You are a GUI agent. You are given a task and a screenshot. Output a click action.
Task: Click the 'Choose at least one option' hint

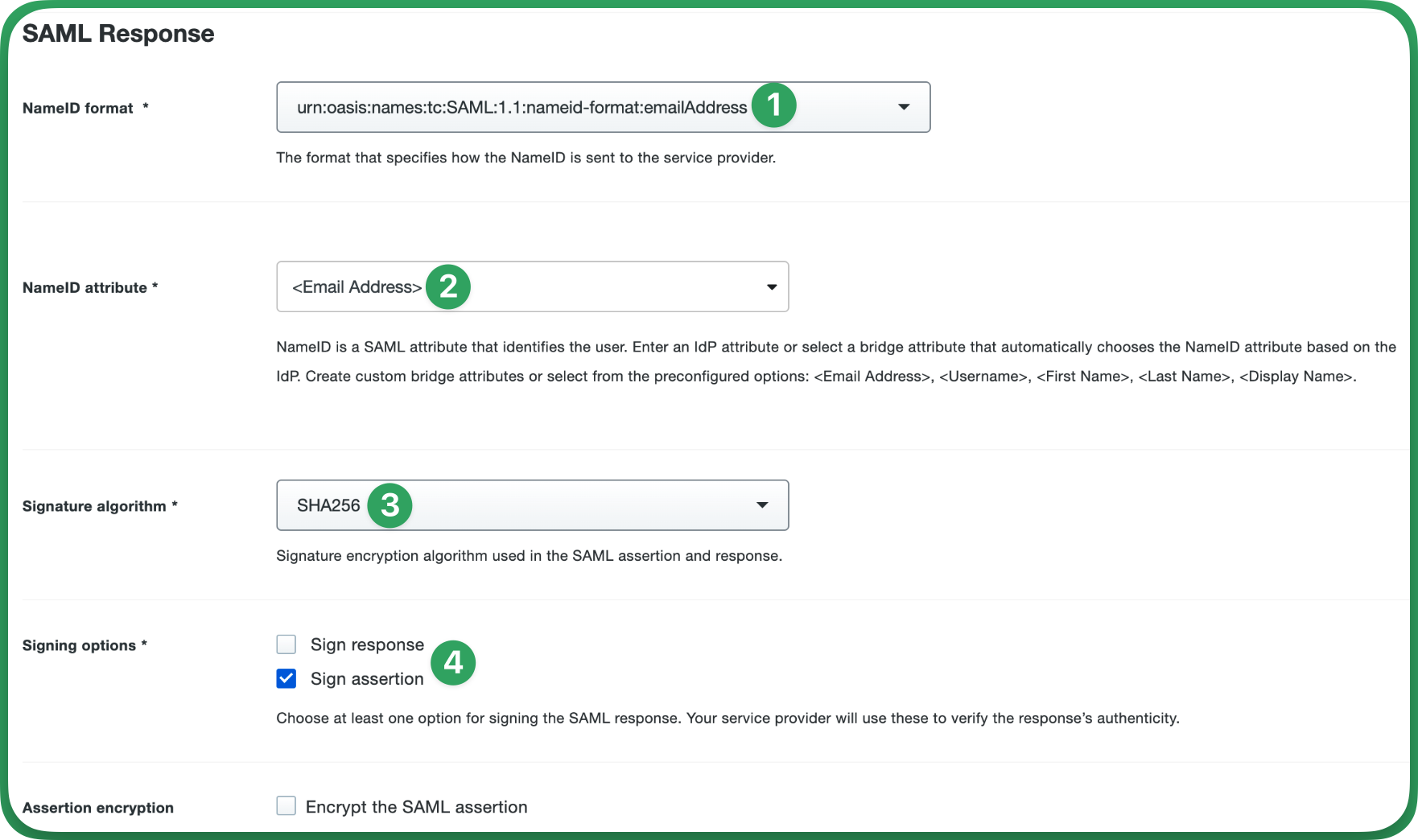[728, 719]
